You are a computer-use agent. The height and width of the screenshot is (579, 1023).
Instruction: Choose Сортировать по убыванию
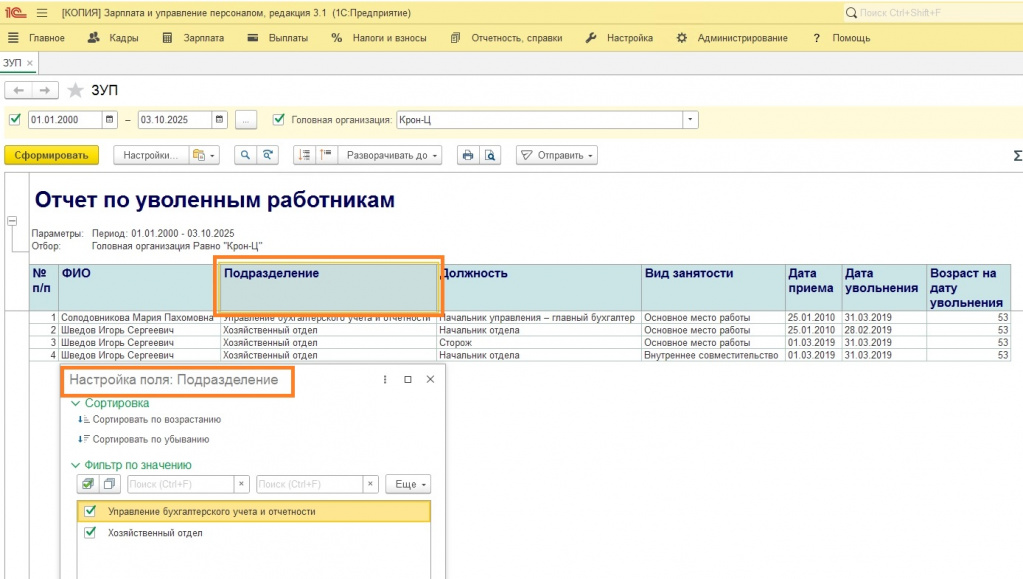[144, 439]
